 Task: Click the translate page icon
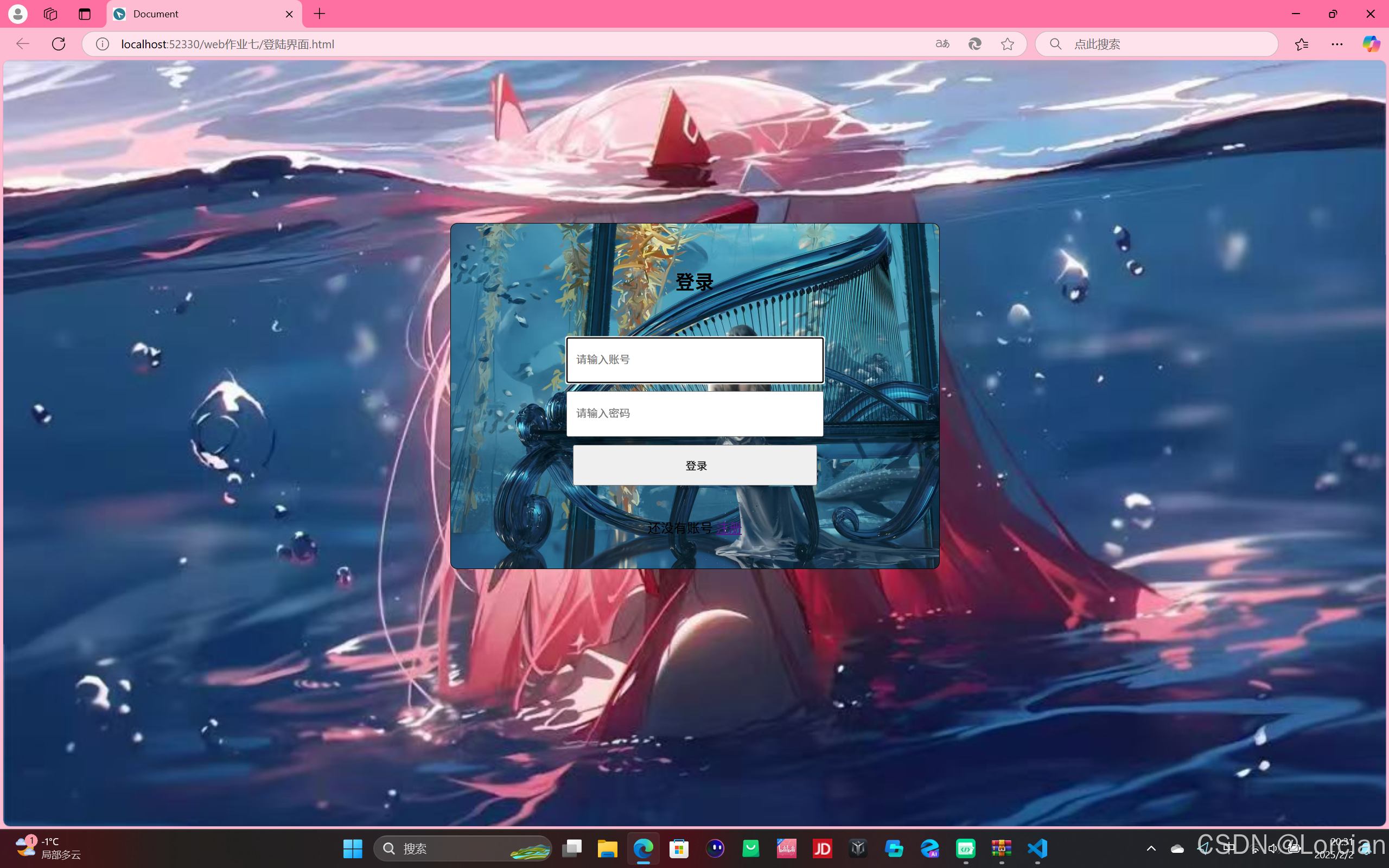[942, 43]
